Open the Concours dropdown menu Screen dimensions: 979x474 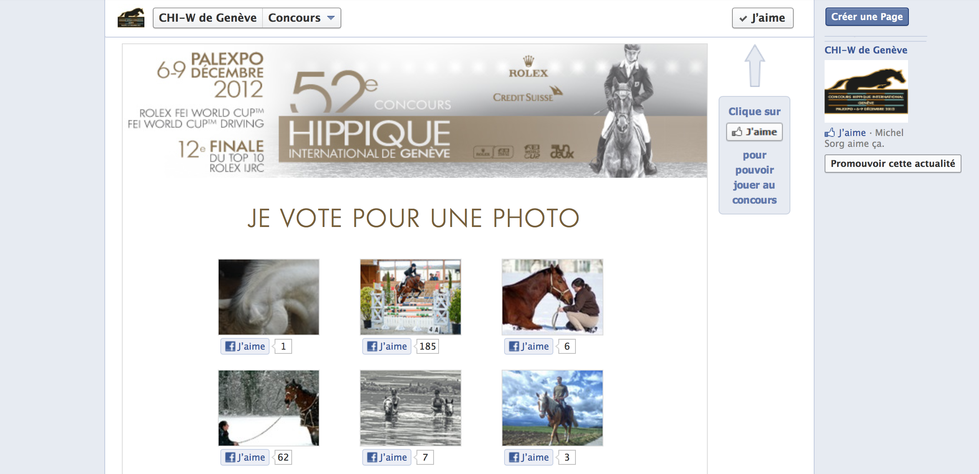(x=302, y=18)
